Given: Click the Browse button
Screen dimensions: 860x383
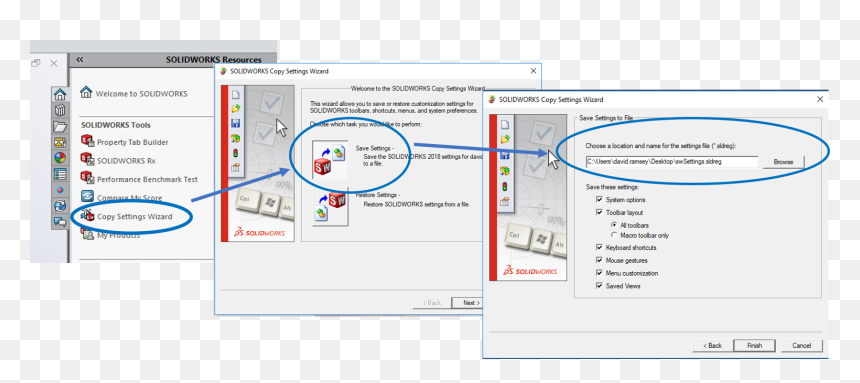Looking at the screenshot, I should 783,162.
